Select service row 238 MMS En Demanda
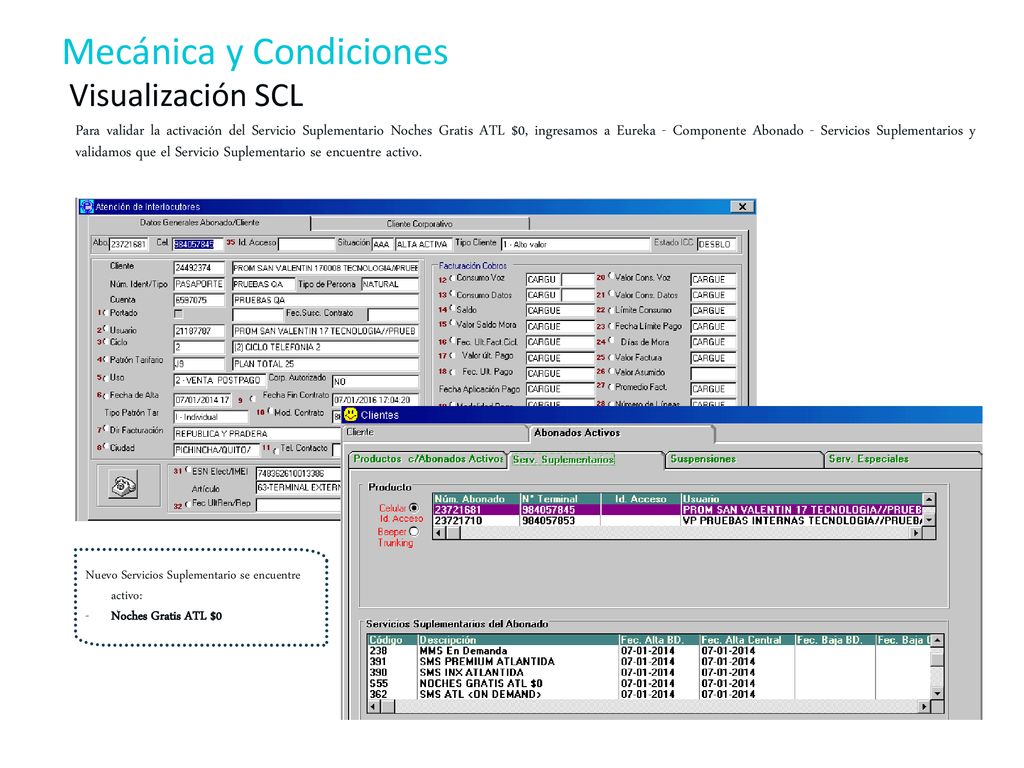This screenshot has width=1024, height=768. [647, 651]
